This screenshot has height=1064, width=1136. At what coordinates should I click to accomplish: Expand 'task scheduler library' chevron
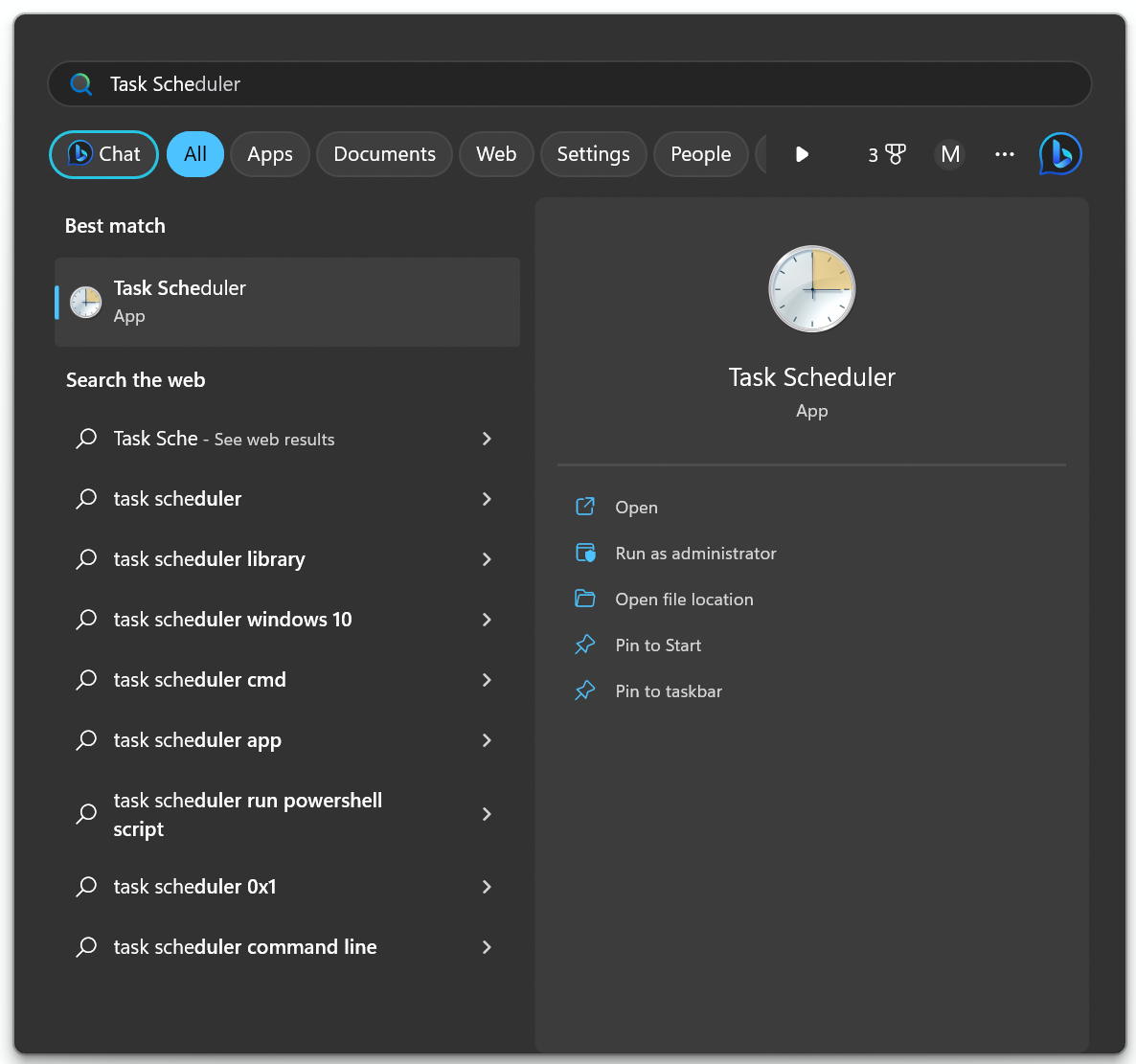(487, 559)
